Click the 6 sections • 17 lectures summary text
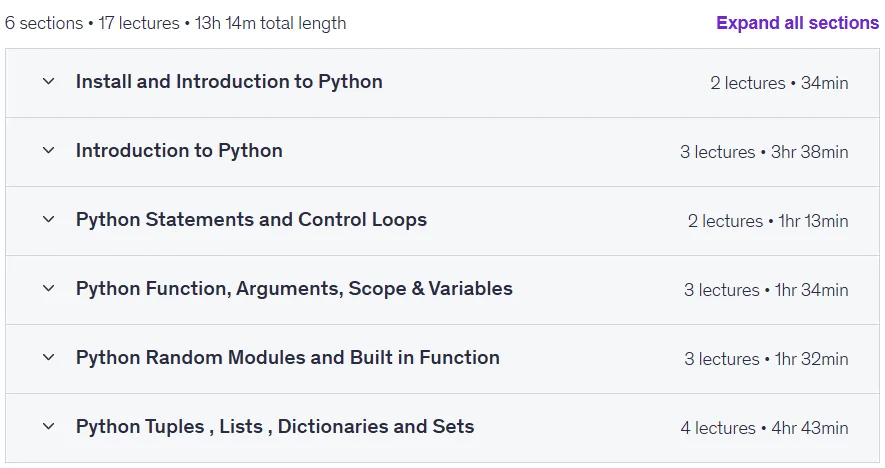The image size is (885, 468). point(92,23)
